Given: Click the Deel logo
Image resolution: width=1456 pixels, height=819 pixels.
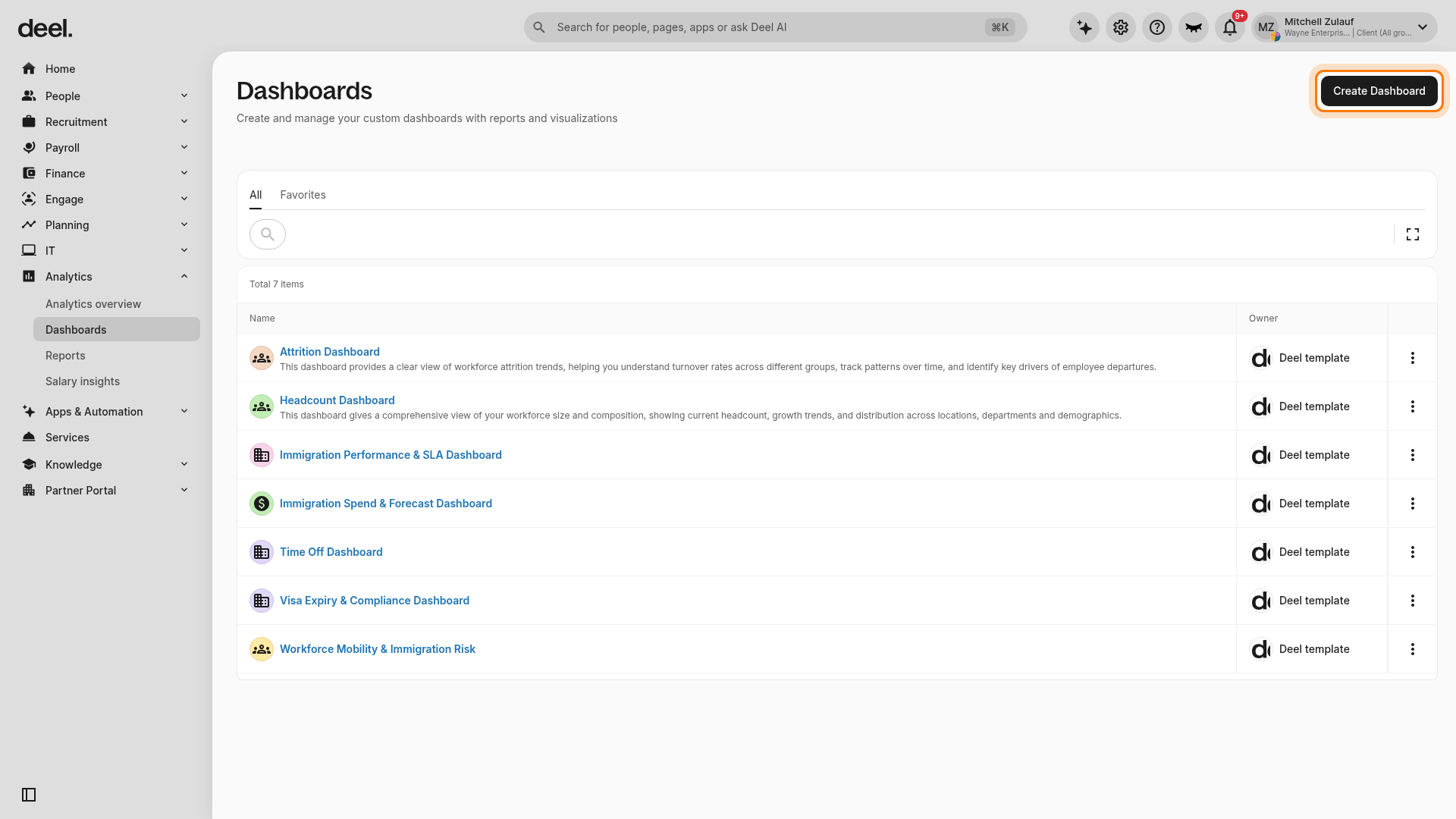Looking at the screenshot, I should coord(45,29).
